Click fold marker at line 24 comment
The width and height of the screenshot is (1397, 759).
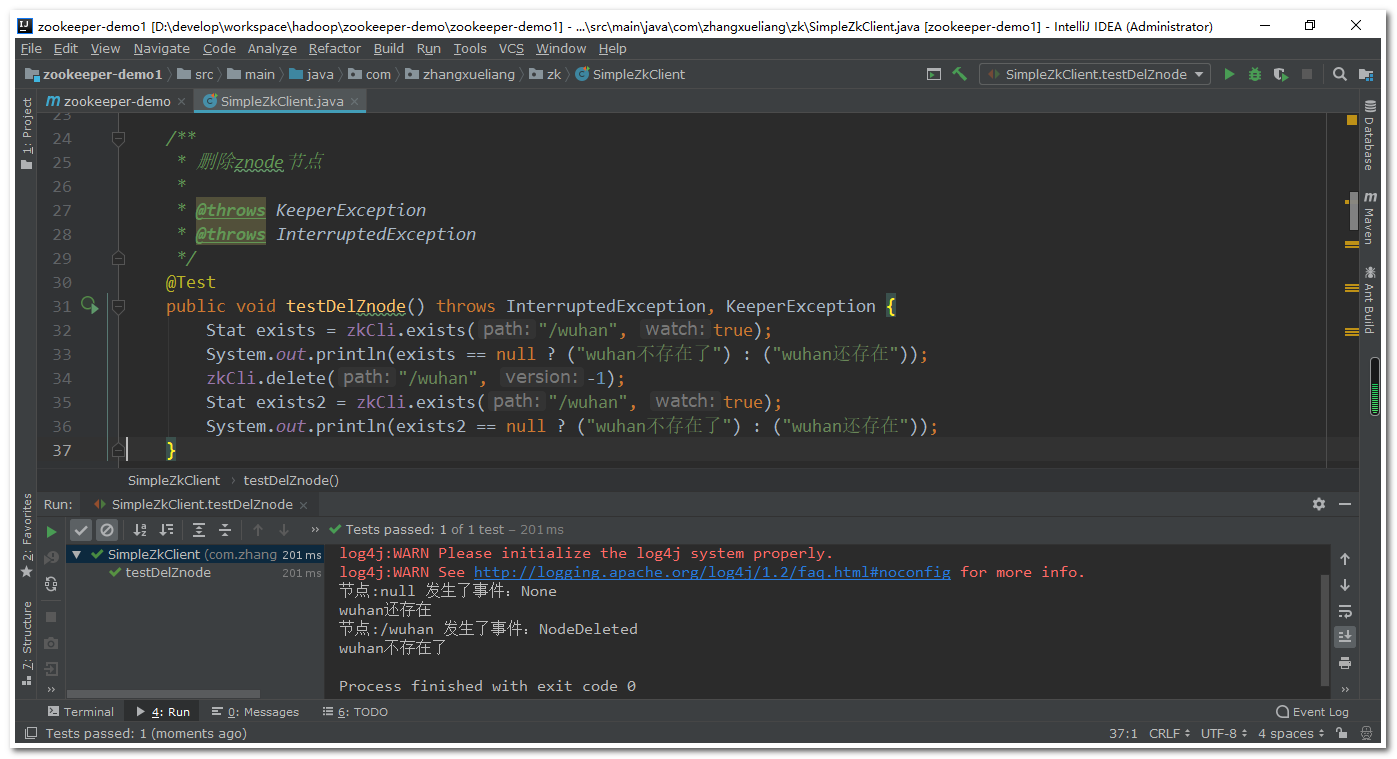click(x=118, y=138)
